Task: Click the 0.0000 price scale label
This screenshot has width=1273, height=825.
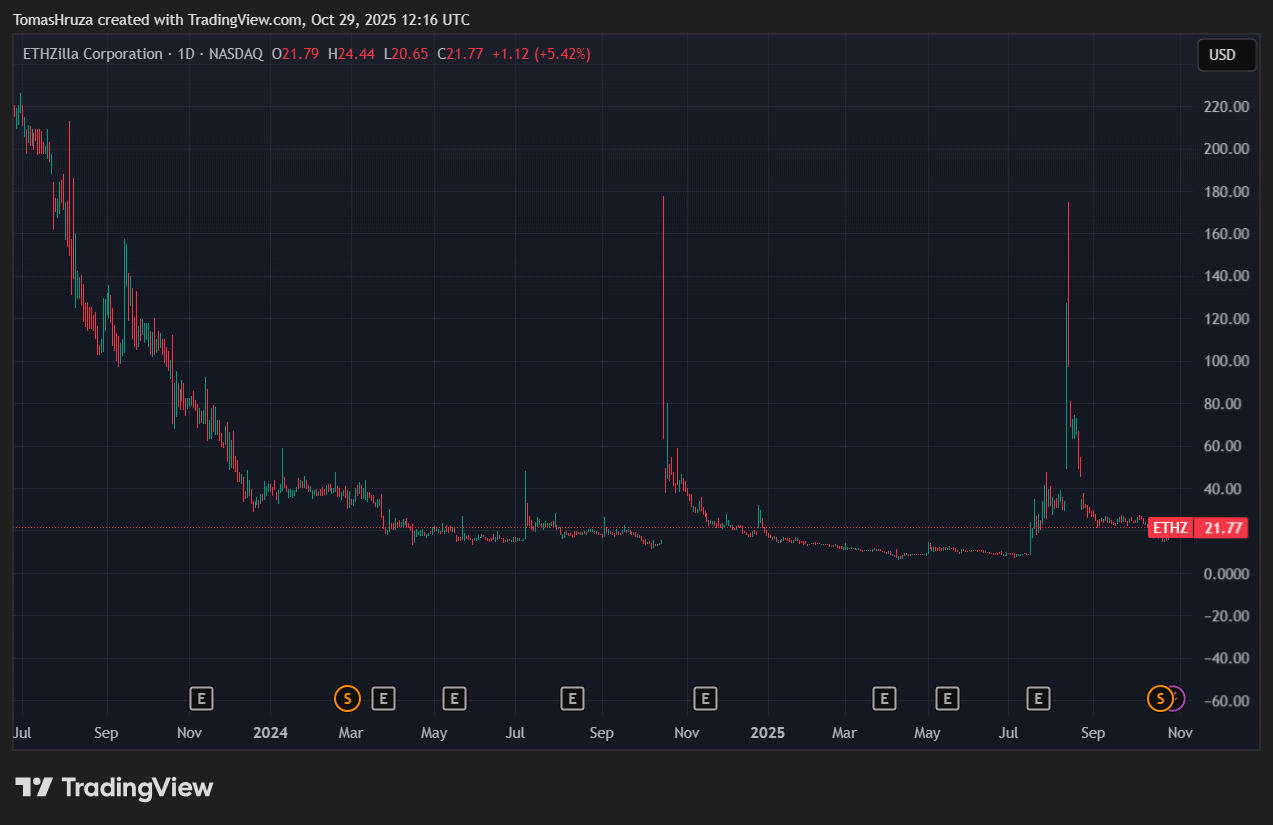Action: point(1225,574)
